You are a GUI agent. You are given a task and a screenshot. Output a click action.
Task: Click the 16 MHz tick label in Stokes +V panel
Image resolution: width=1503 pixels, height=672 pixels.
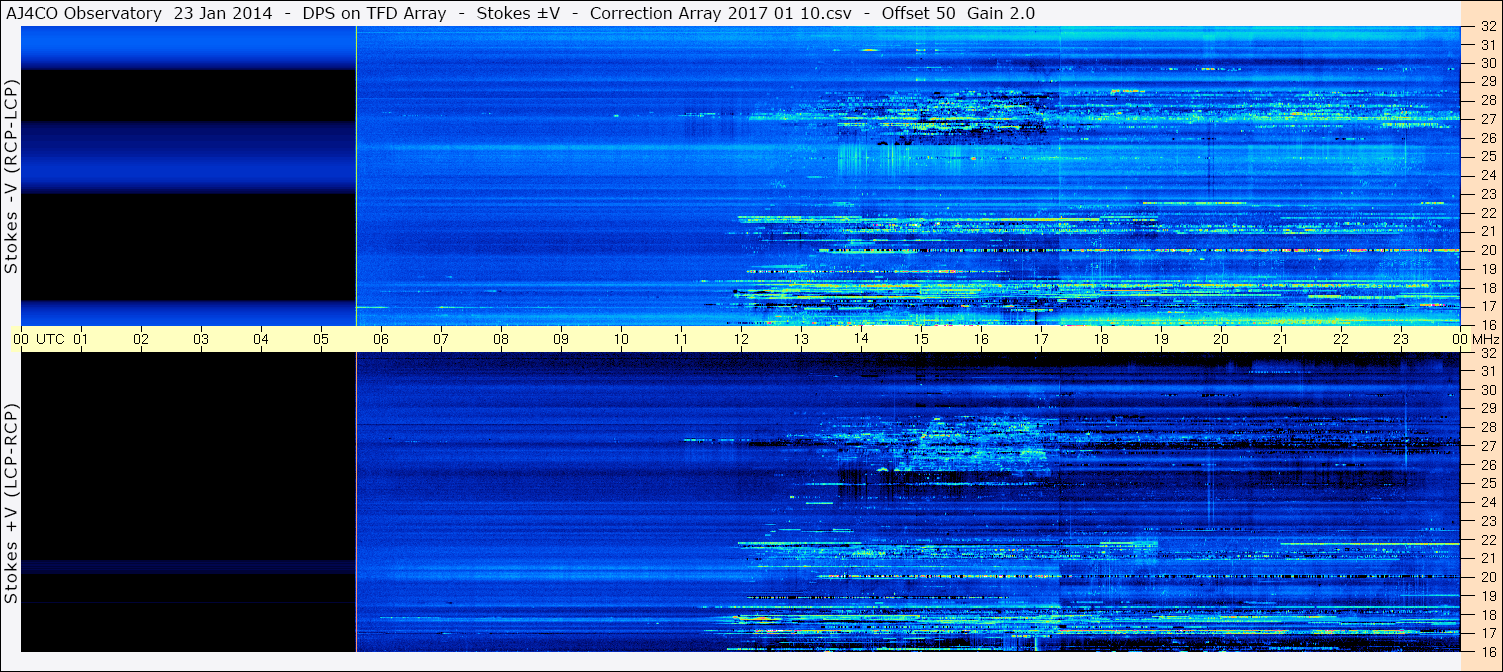pos(1488,651)
